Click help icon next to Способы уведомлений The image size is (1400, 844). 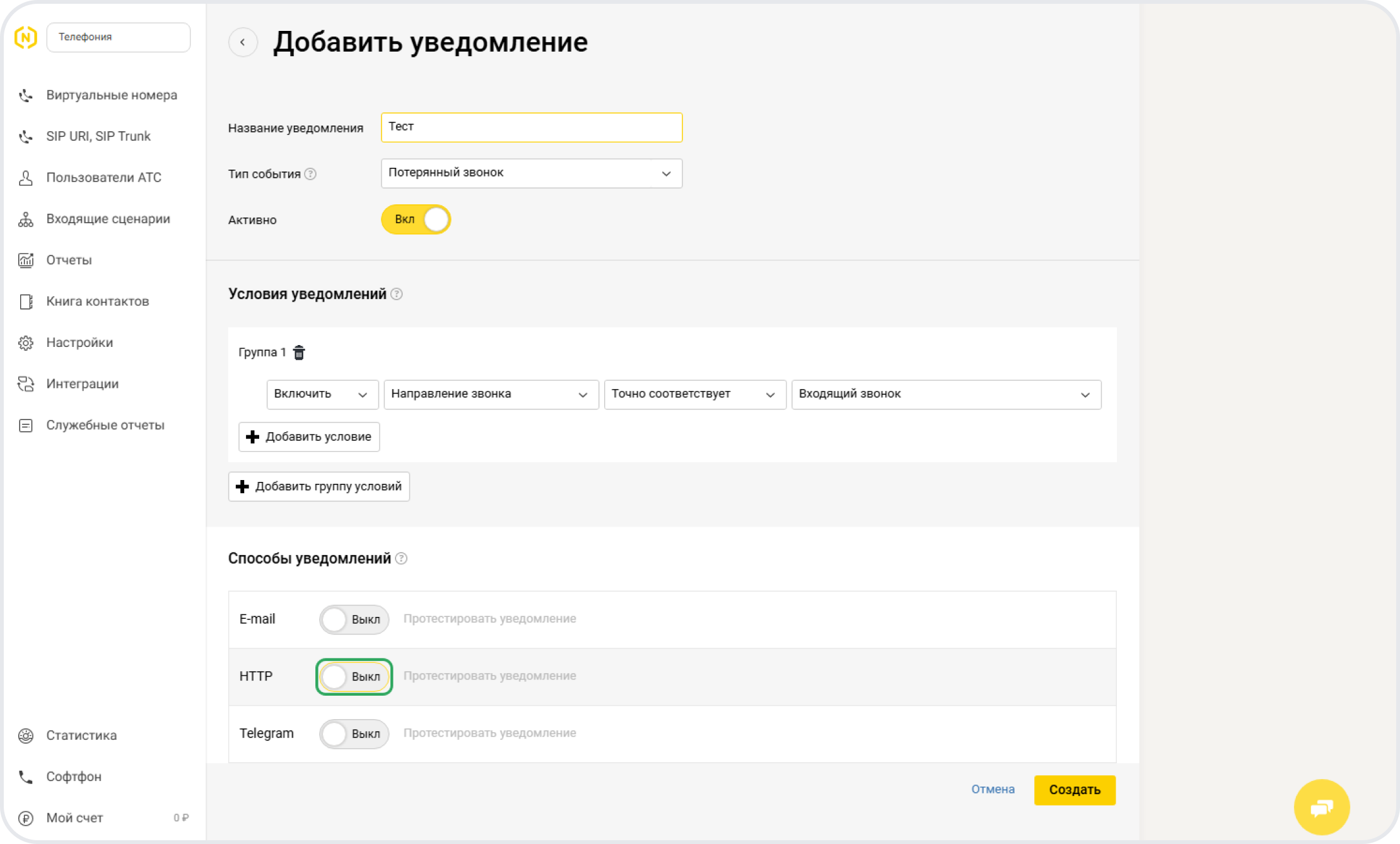click(401, 559)
